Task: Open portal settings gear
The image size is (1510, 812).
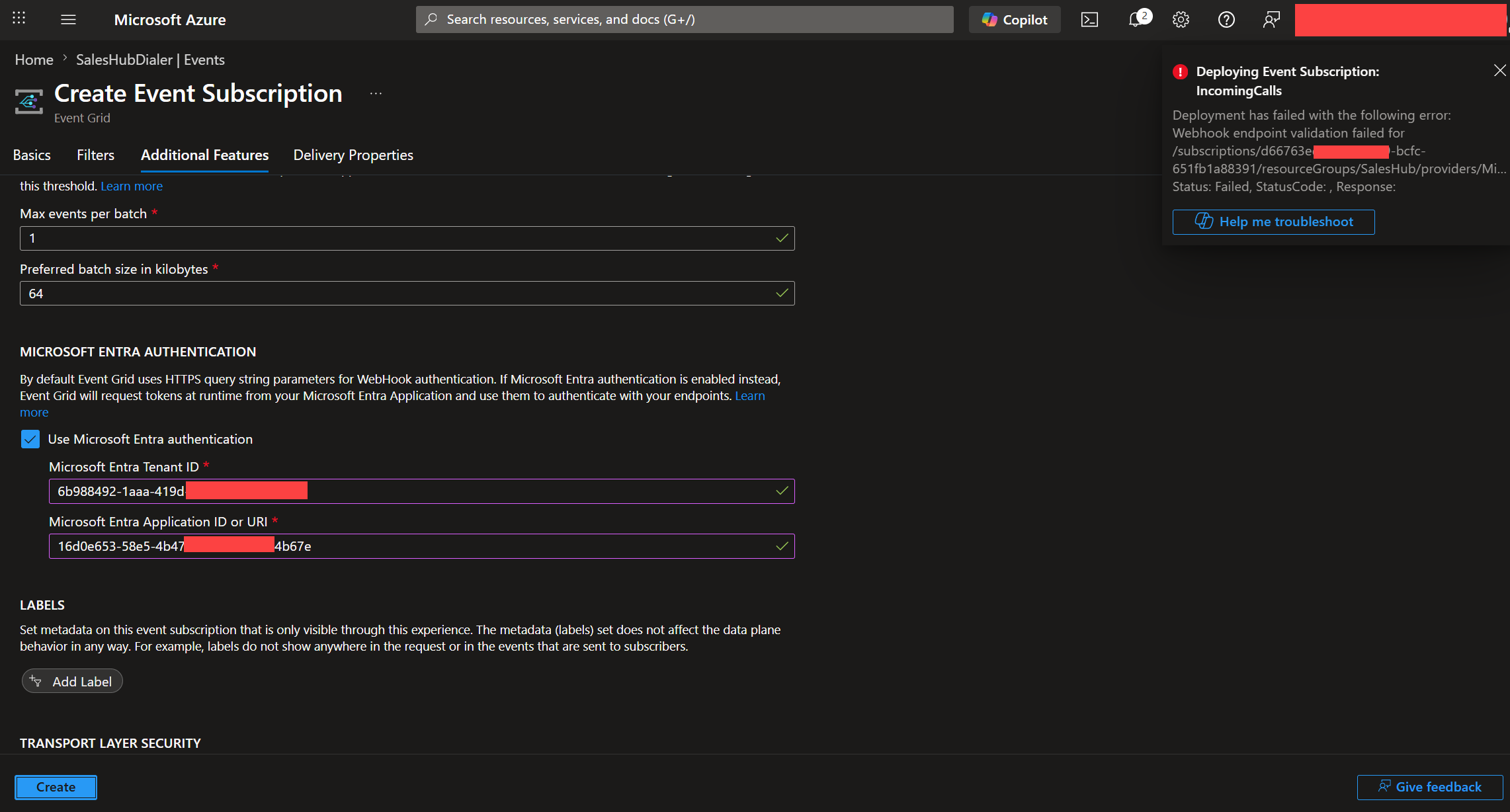Action: [1181, 20]
